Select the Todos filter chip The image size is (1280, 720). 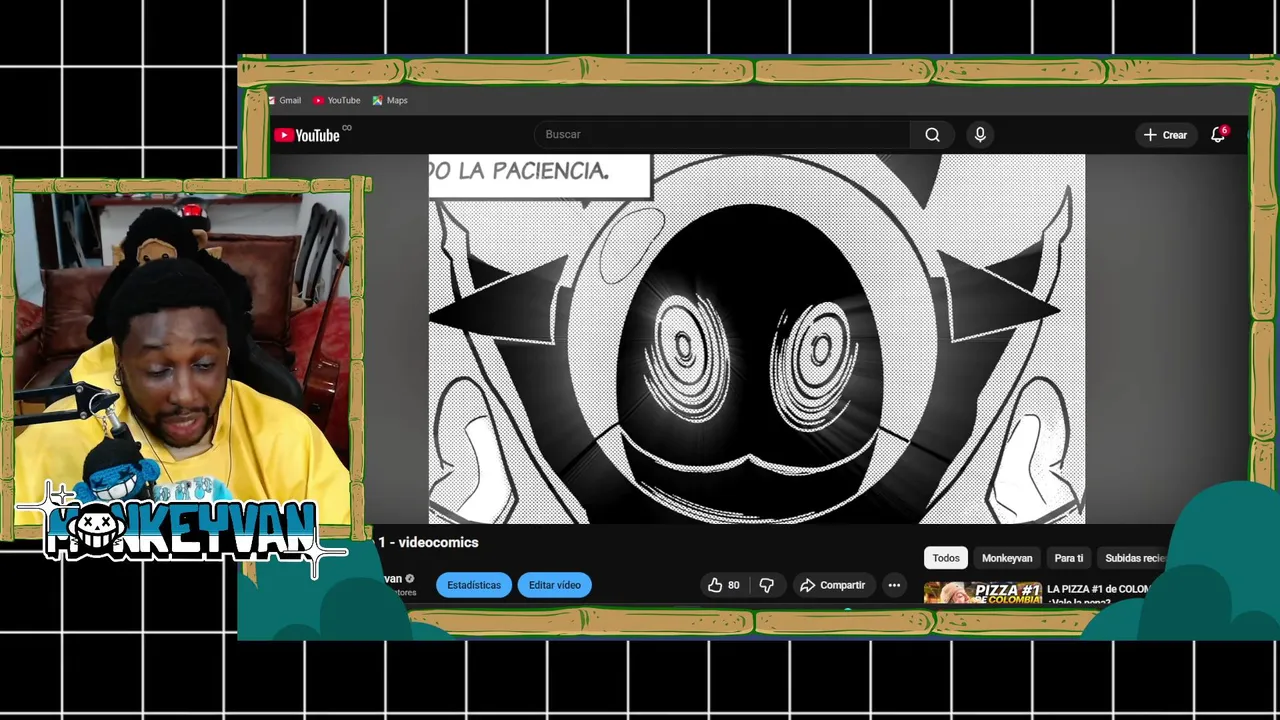click(946, 558)
